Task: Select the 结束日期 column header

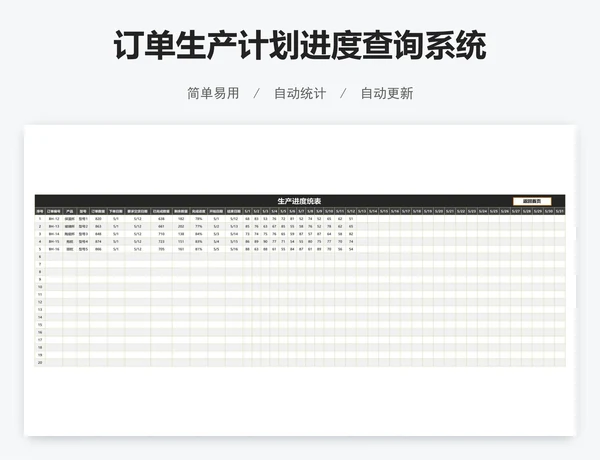Action: click(234, 211)
